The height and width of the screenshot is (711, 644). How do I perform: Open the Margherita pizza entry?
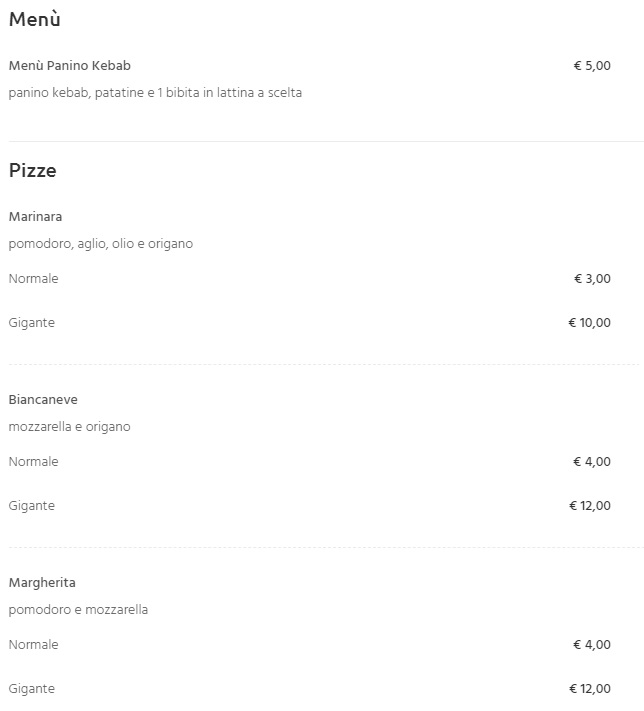(42, 583)
